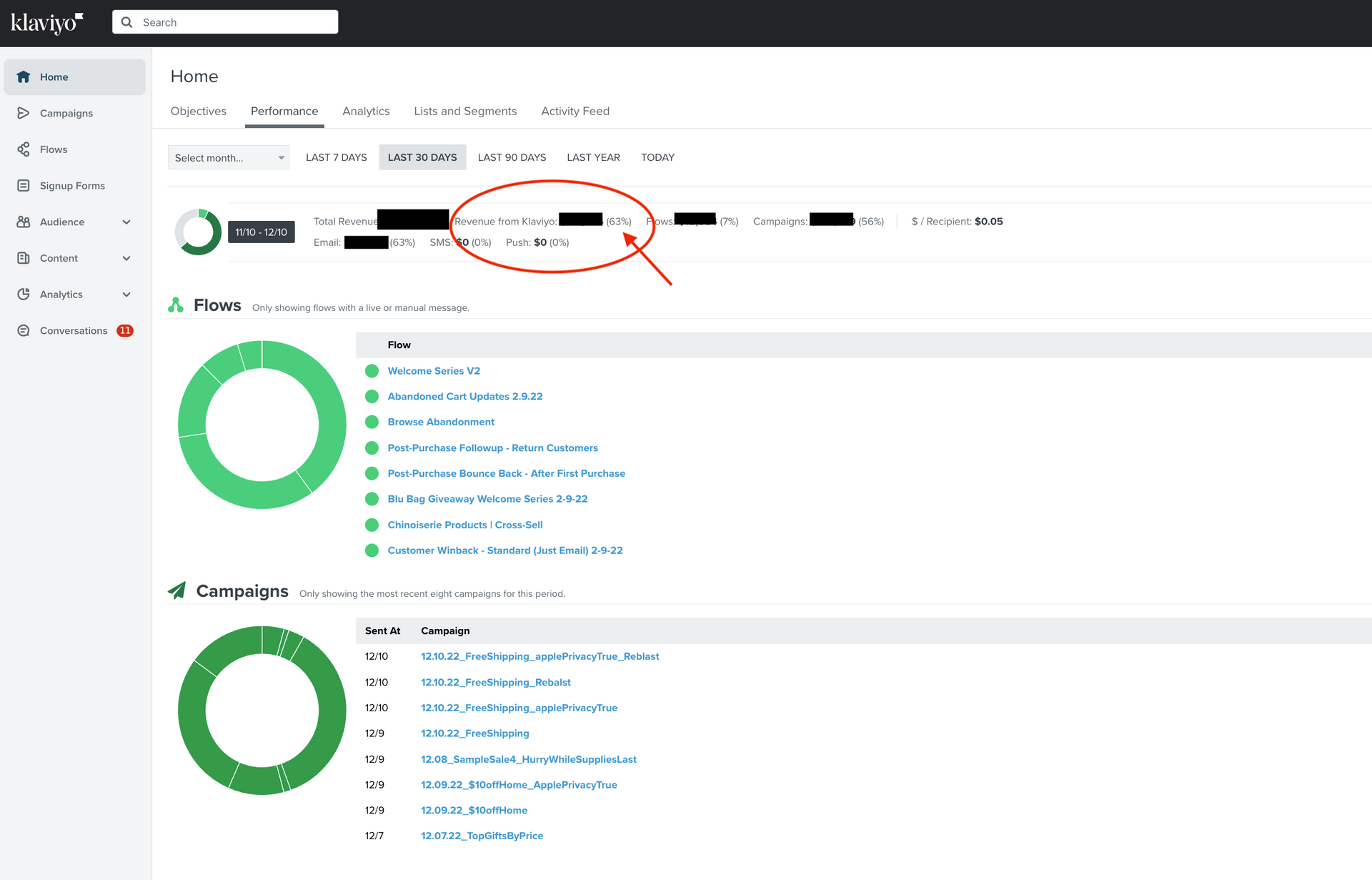Open Customer Winback Standard flow link
Viewport: 1372px width, 880px height.
[505, 550]
